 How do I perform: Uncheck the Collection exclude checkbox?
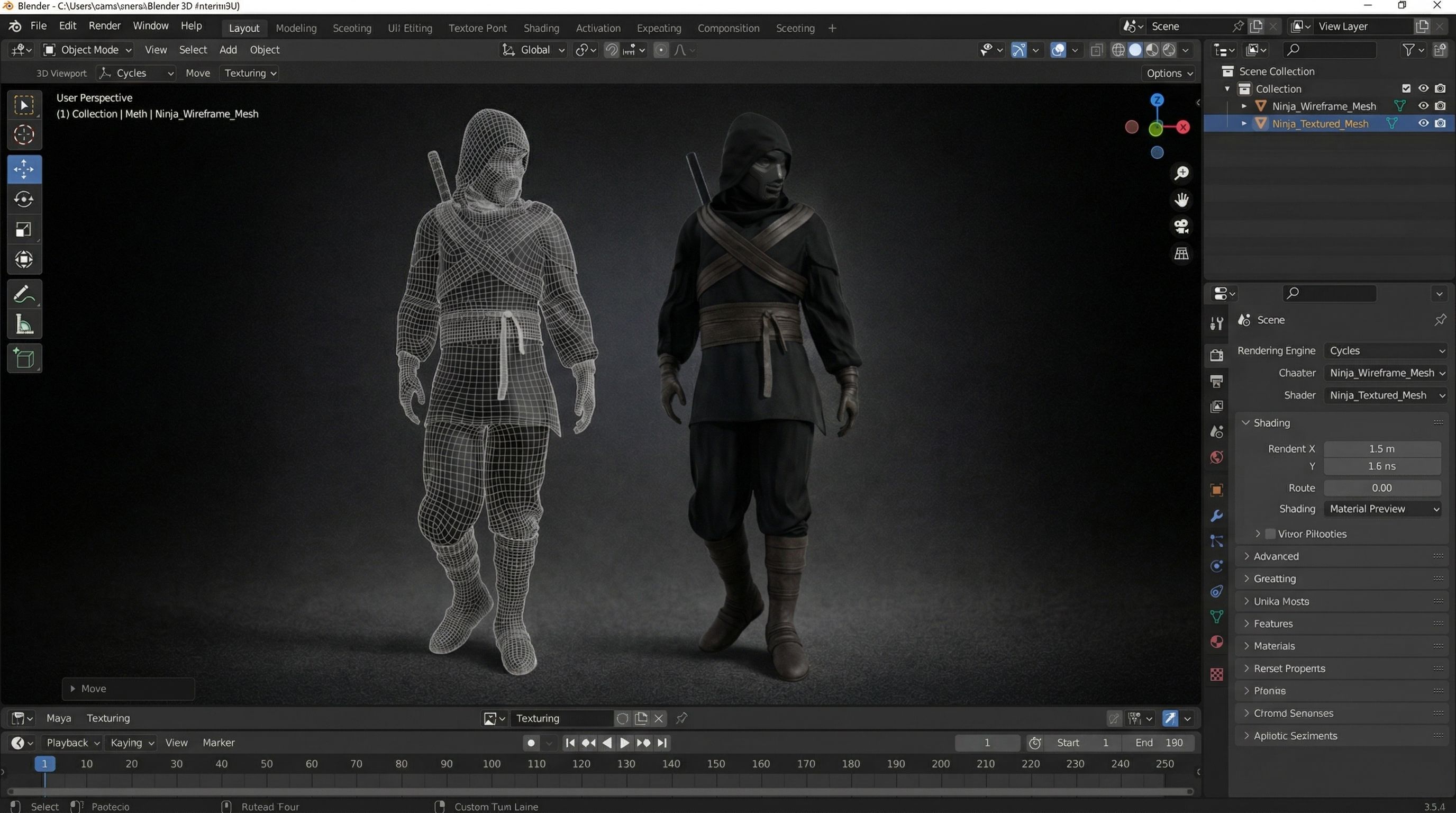tap(1406, 88)
